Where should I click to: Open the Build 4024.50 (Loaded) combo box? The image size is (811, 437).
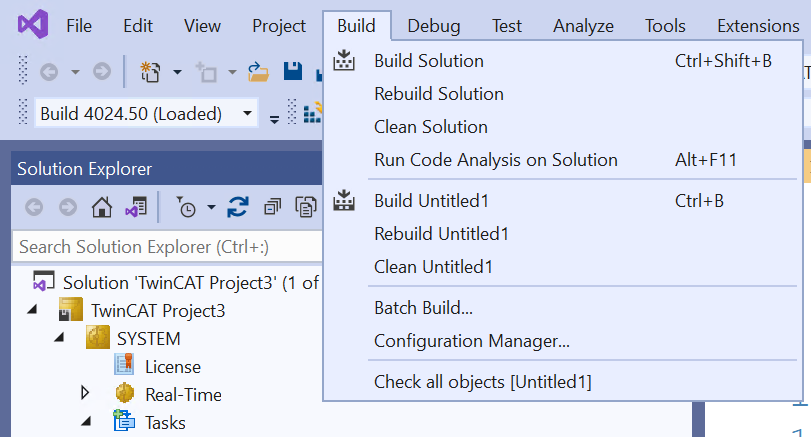(146, 113)
